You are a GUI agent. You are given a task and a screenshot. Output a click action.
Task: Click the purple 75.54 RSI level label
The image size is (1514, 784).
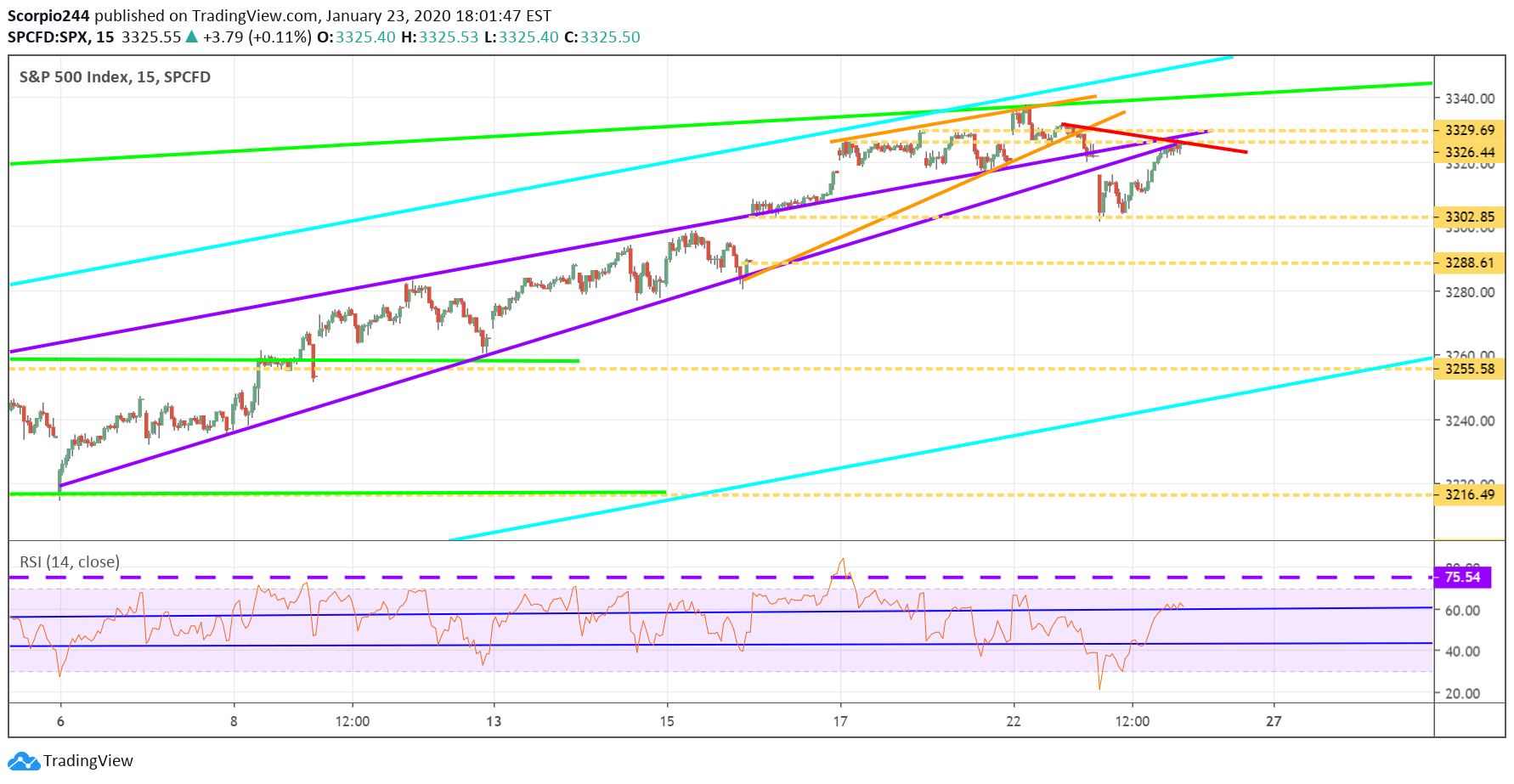[1462, 577]
